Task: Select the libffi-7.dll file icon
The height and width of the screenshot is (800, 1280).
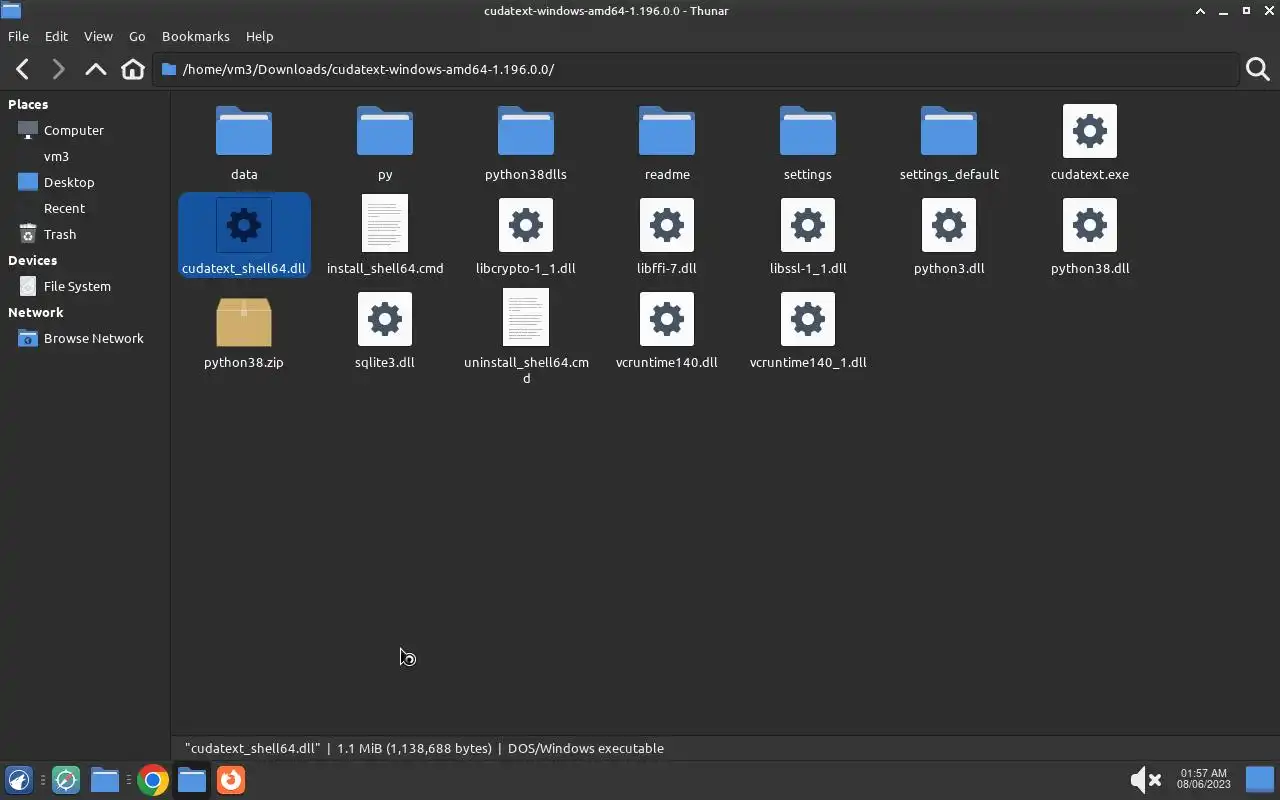Action: (667, 225)
